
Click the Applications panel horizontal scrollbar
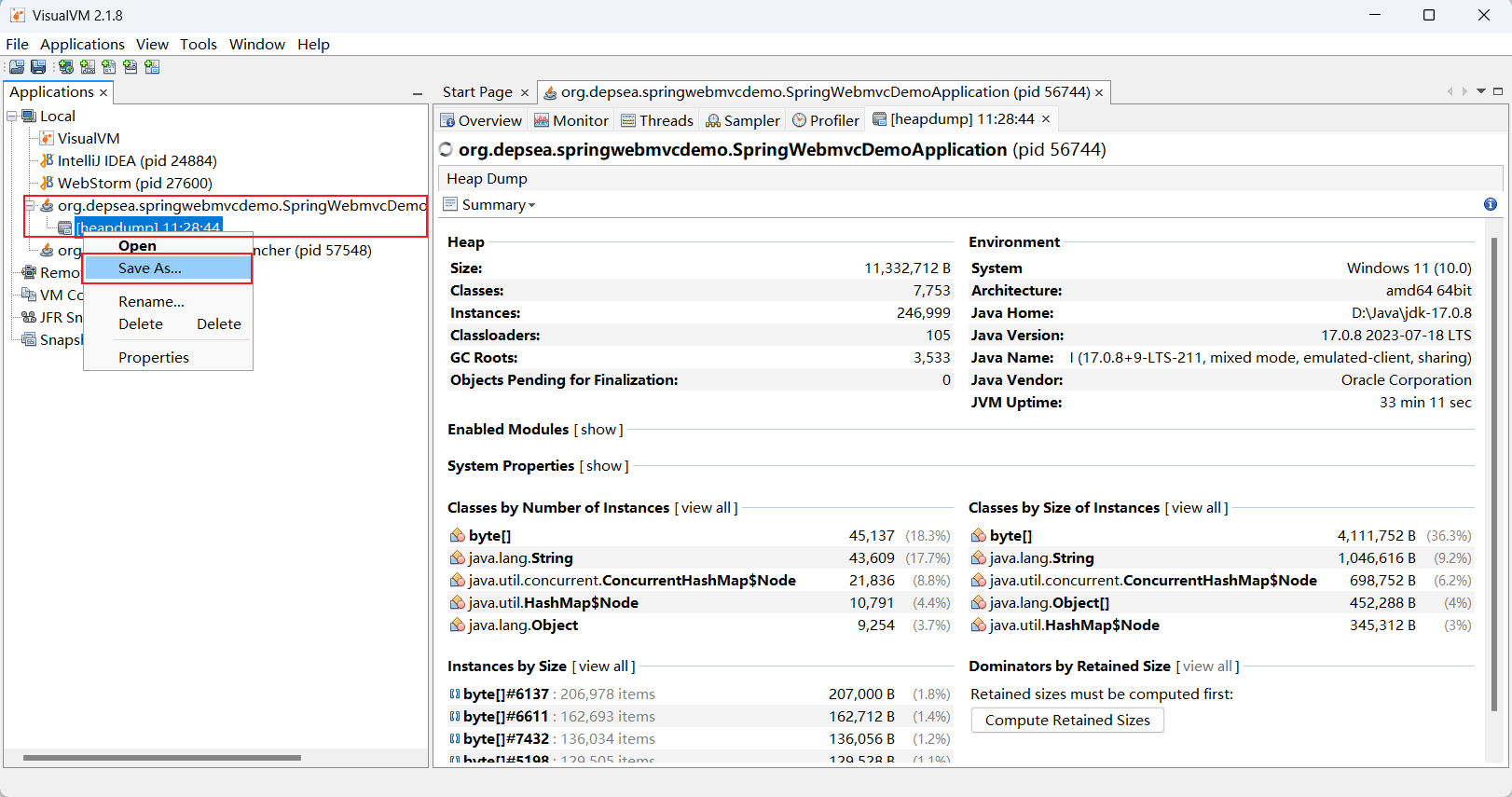click(162, 758)
